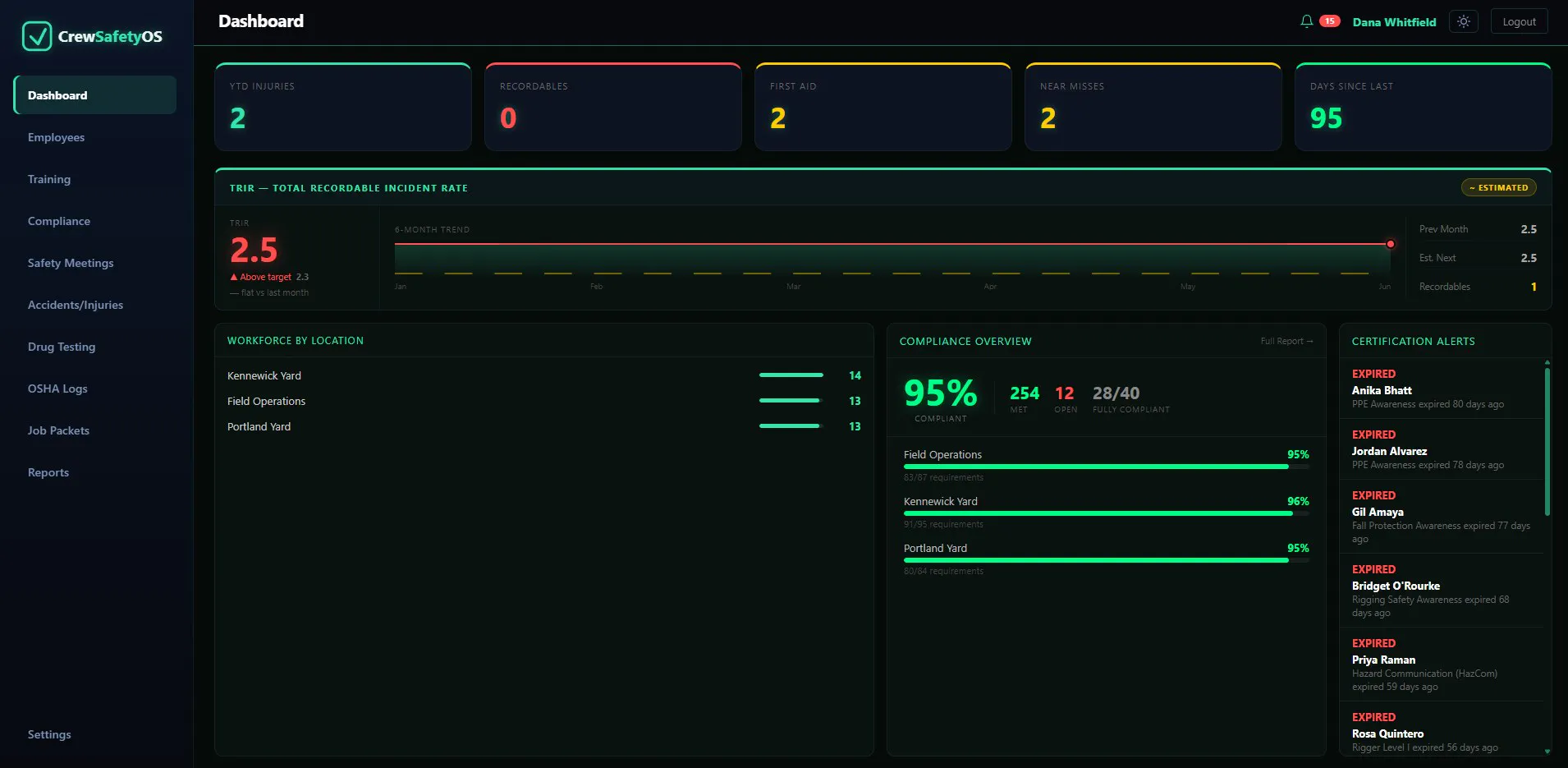Click Kennewick Yard workforce bar
This screenshot has height=768, width=1568.
tap(791, 375)
